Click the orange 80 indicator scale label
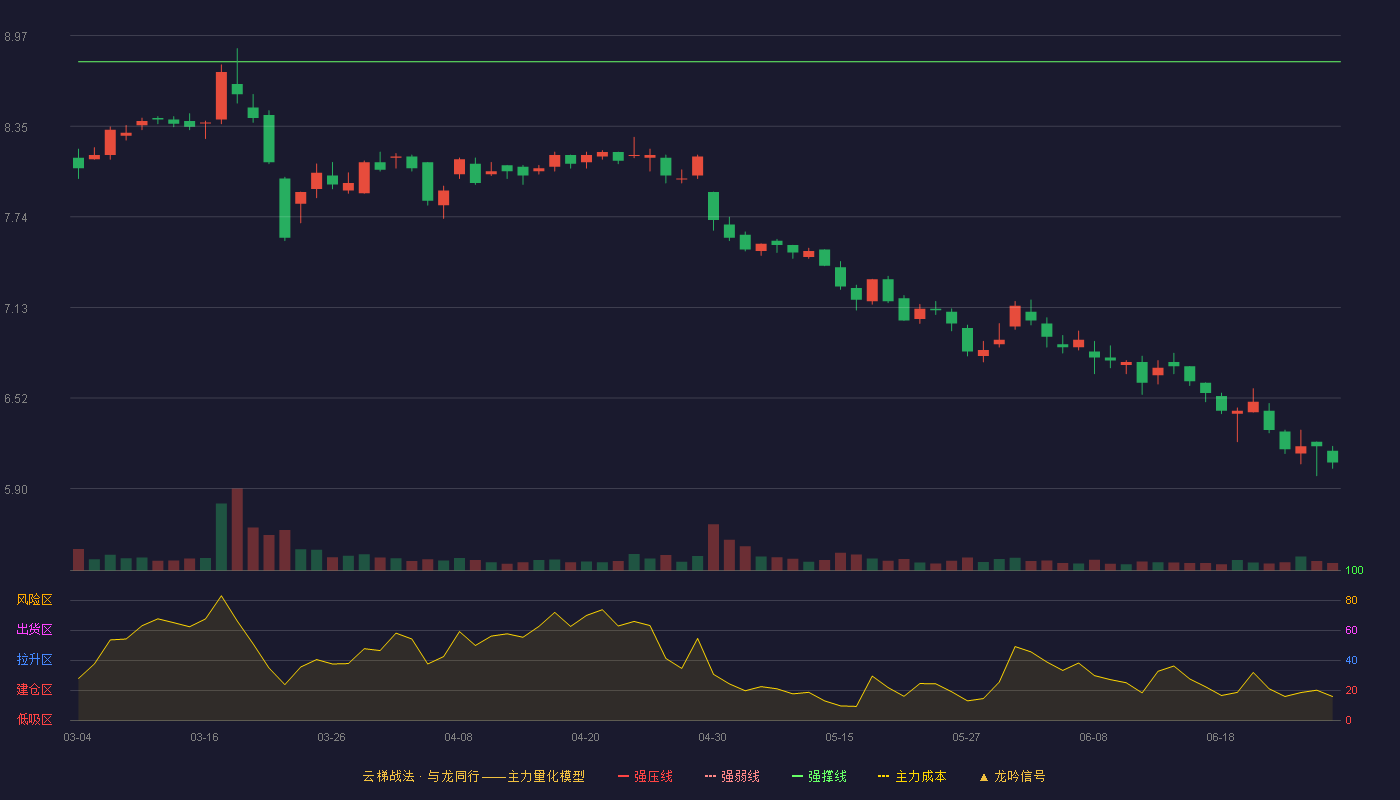Screen dimensions: 1400x800 coord(1351,601)
